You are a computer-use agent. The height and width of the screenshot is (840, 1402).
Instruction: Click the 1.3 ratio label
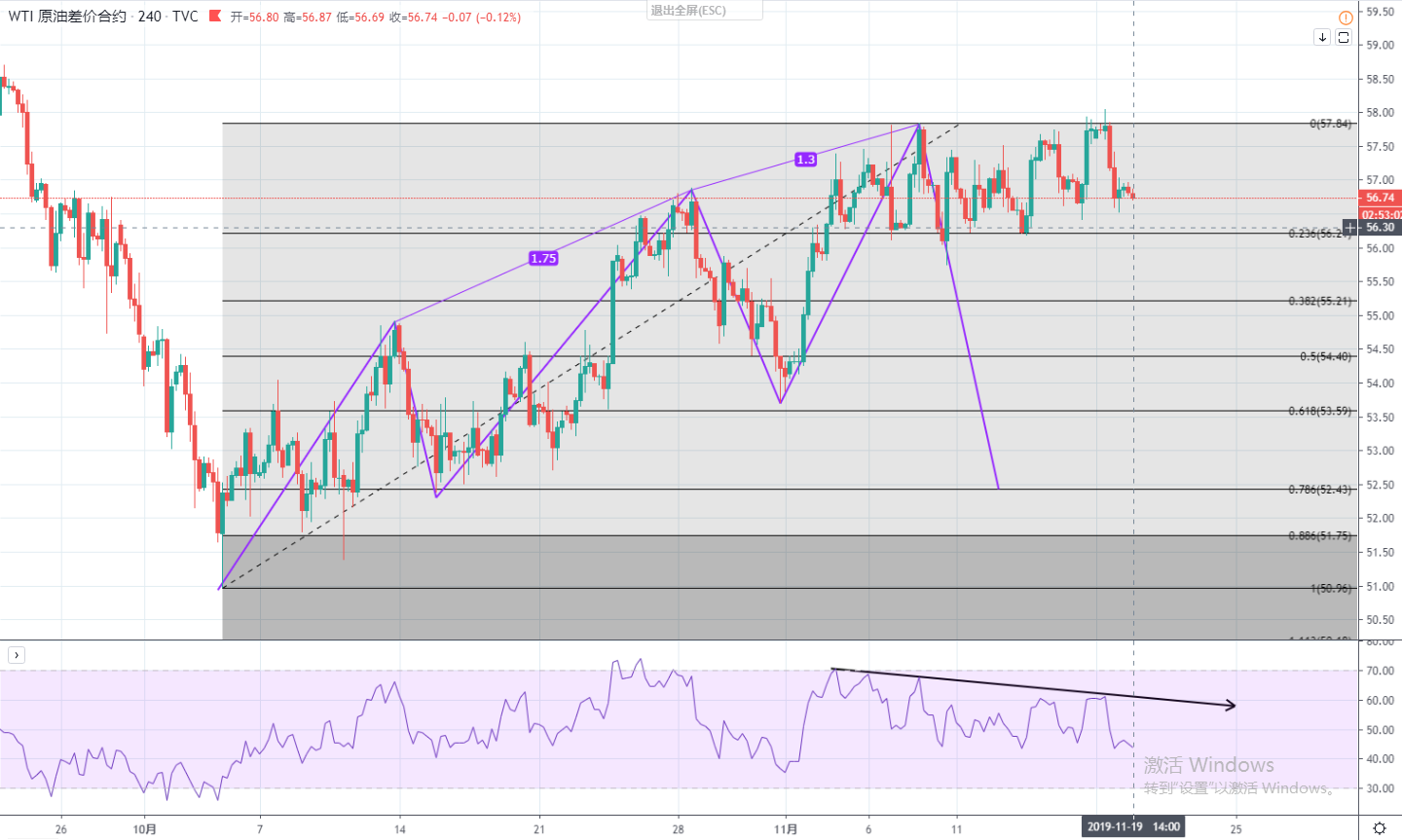pos(805,160)
